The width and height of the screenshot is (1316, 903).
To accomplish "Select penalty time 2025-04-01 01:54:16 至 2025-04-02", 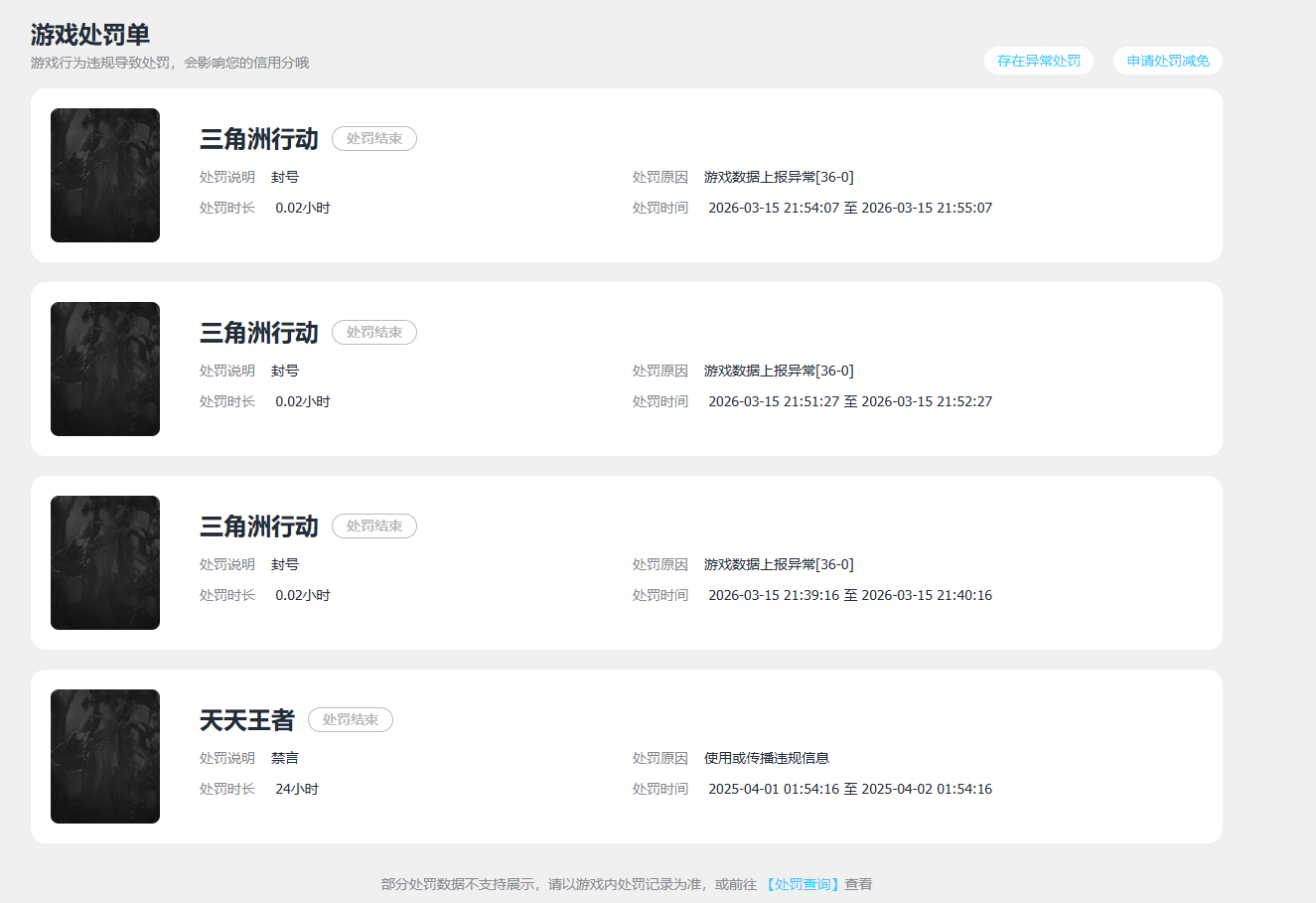I will pos(850,789).
